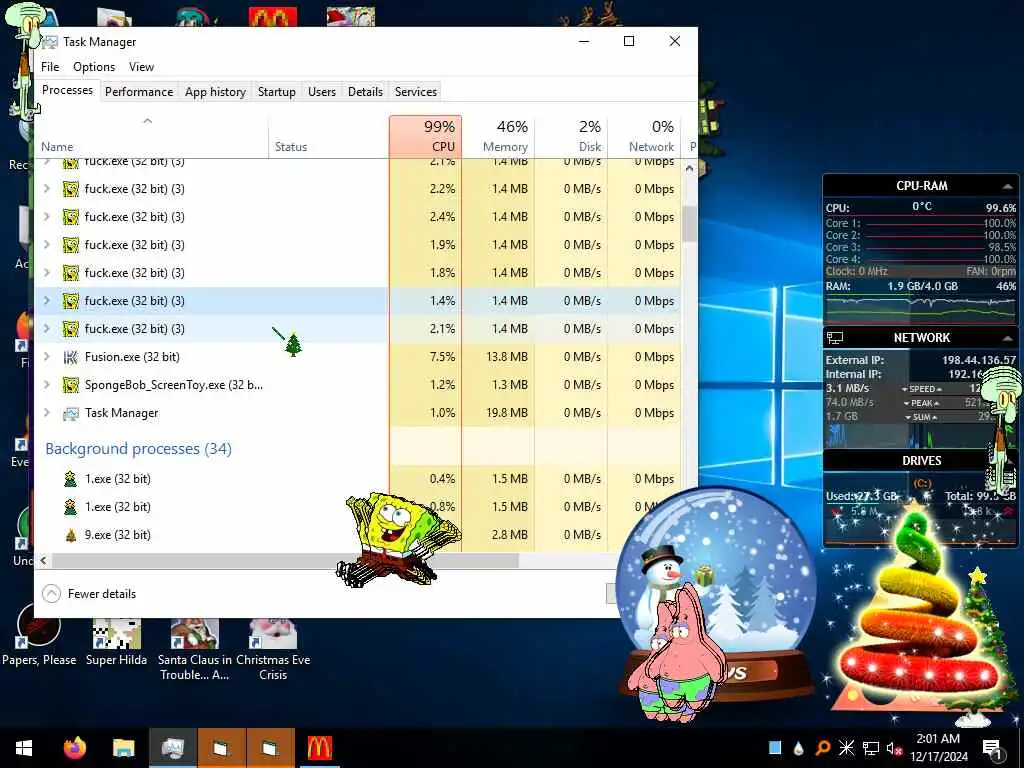This screenshot has width=1024, height=768.
Task: Collapse the CPU-RAM gadget panel
Action: point(1006,186)
